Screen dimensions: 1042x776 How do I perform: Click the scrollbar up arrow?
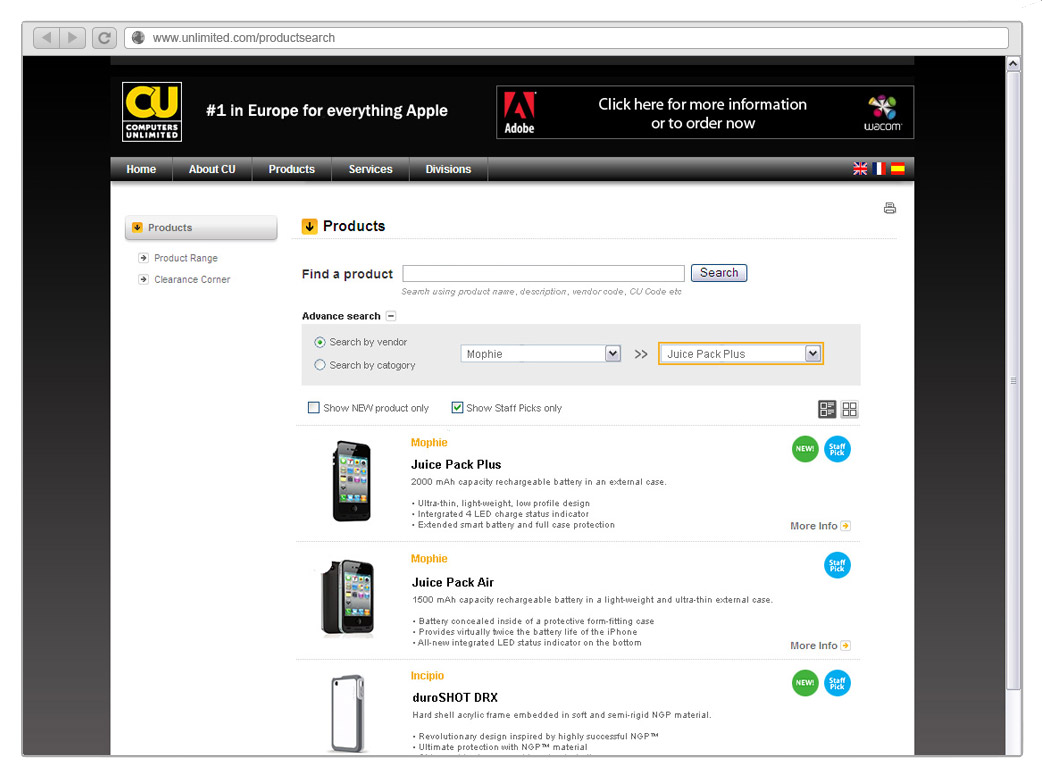pos(1013,64)
